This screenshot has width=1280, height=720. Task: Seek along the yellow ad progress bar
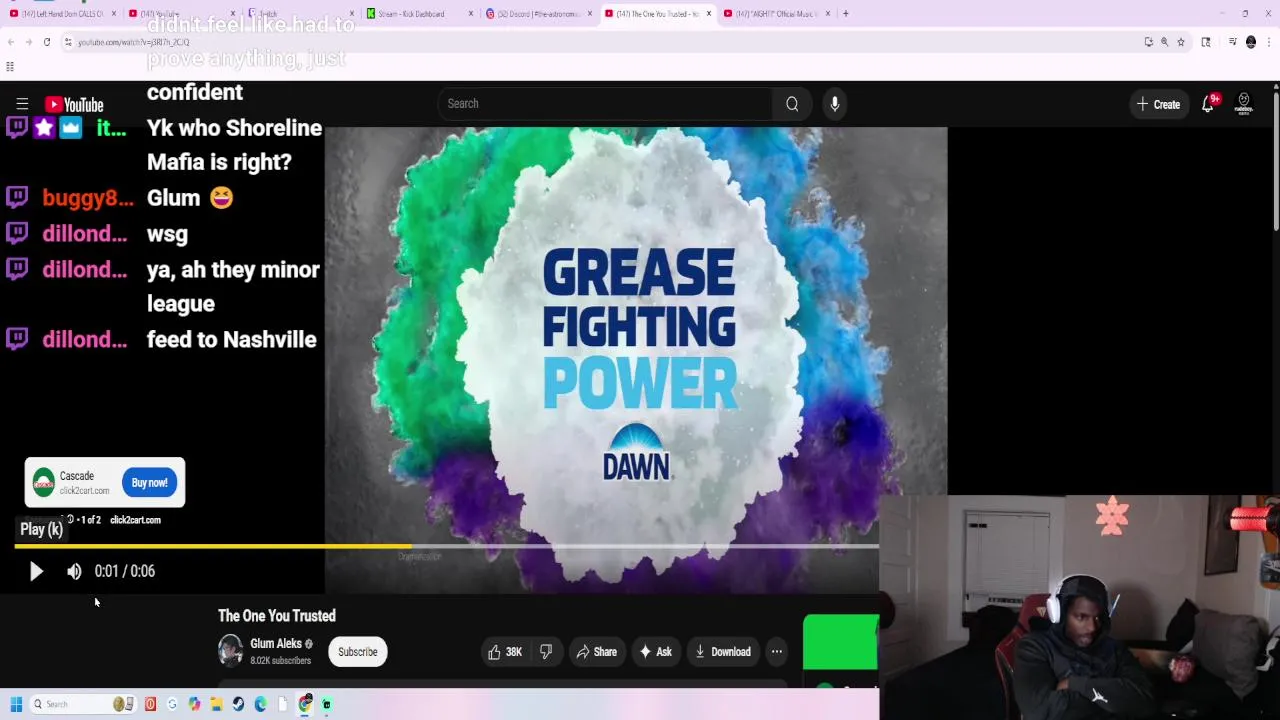(446, 546)
